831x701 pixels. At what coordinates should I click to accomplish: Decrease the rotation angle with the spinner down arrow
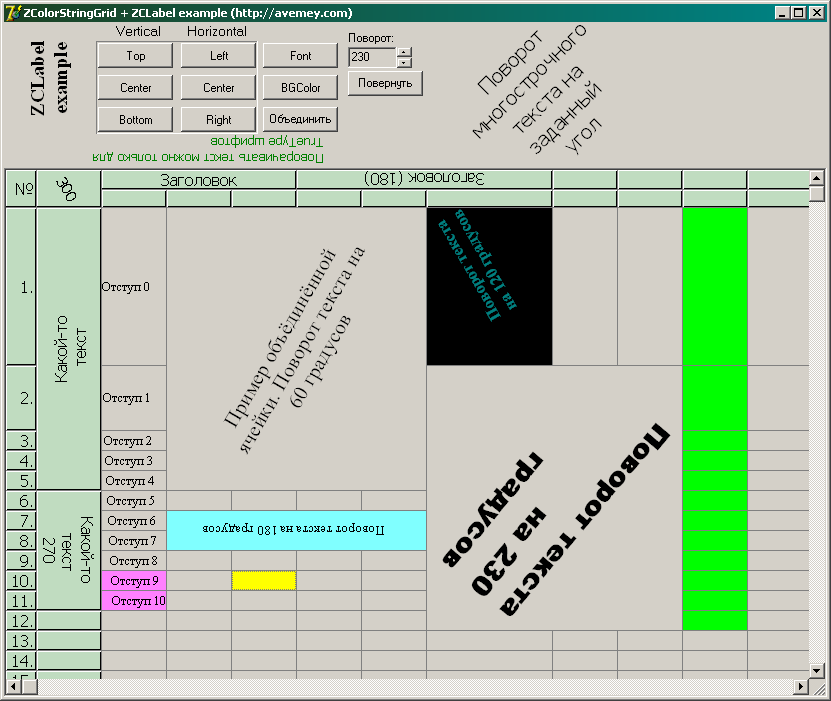(x=404, y=62)
